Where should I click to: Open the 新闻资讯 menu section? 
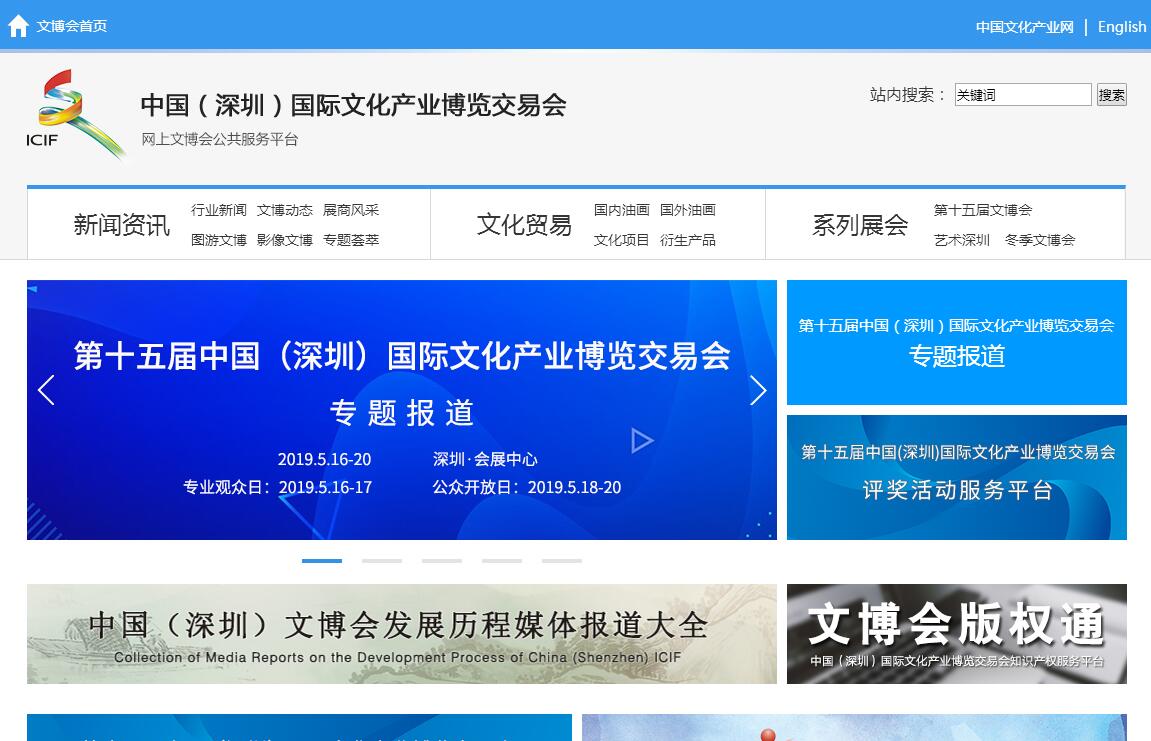point(121,225)
